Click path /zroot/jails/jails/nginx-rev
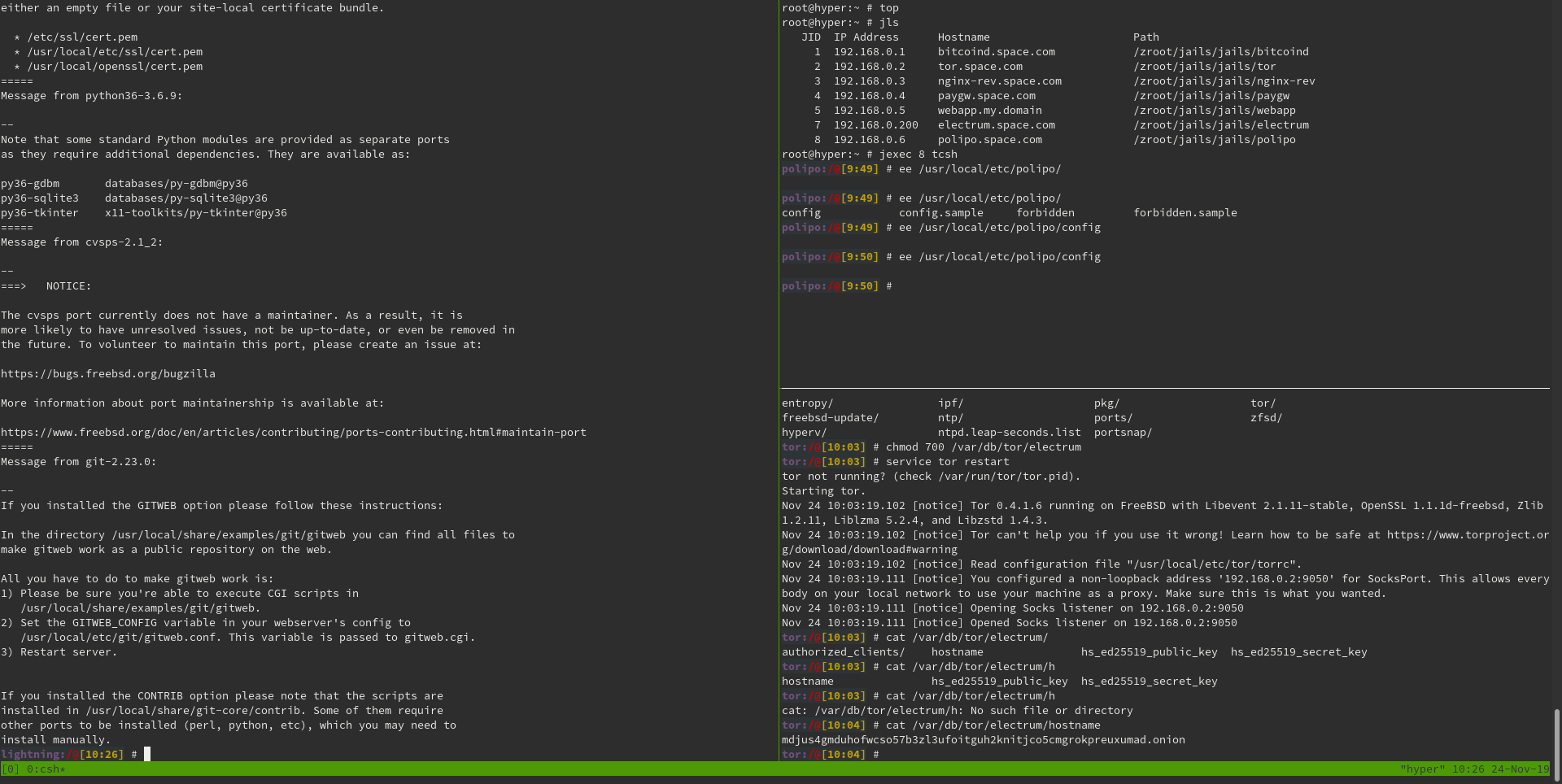This screenshot has width=1562, height=784. tap(1224, 81)
